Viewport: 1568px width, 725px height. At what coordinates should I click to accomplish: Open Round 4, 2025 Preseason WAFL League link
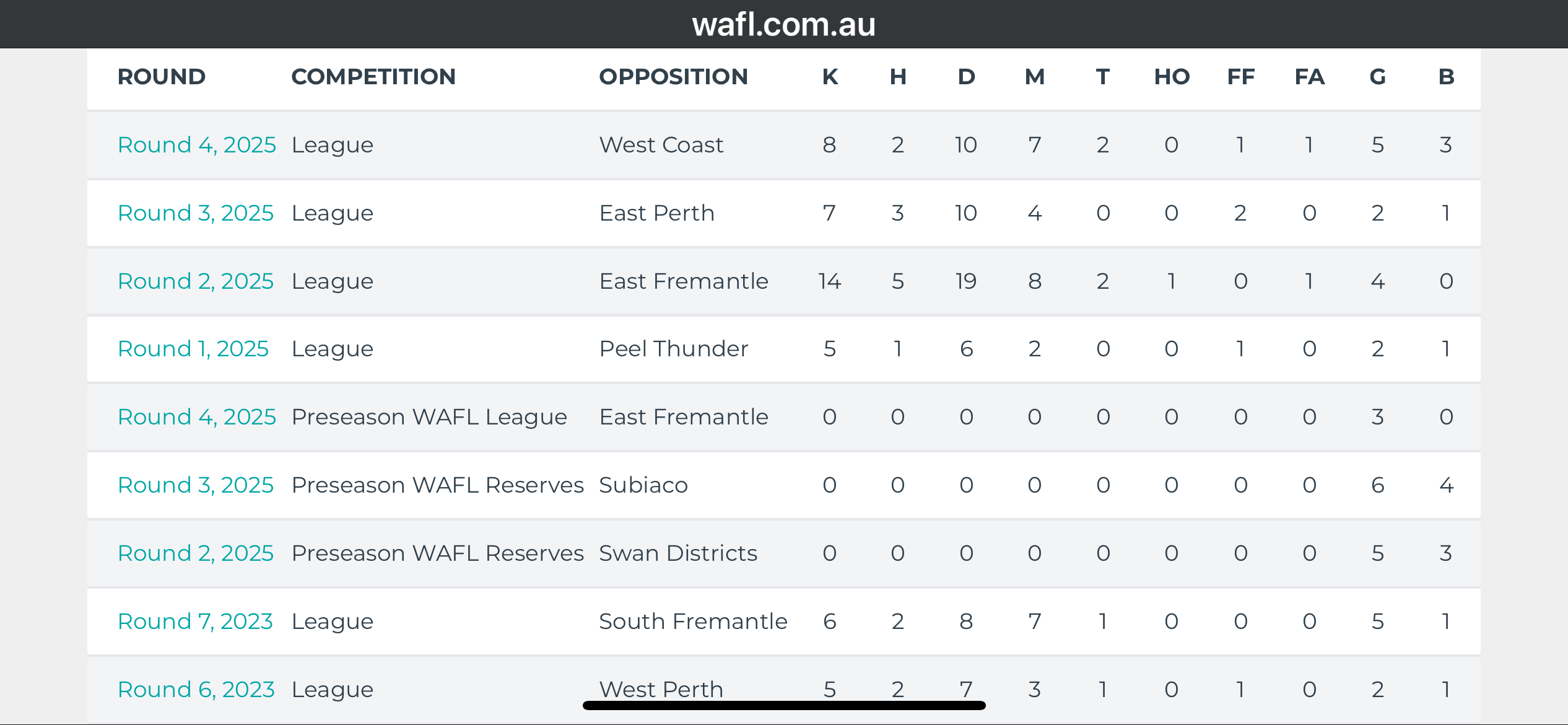[x=197, y=417]
